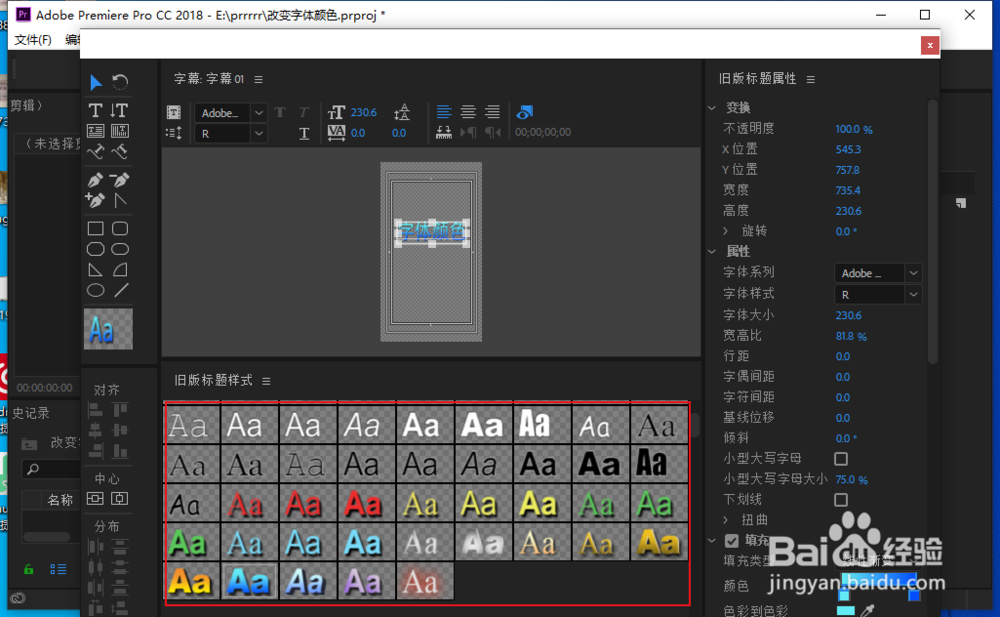The image size is (1000, 617).
Task: Open the Adobe font family dropdown in toolbar
Action: tap(230, 113)
